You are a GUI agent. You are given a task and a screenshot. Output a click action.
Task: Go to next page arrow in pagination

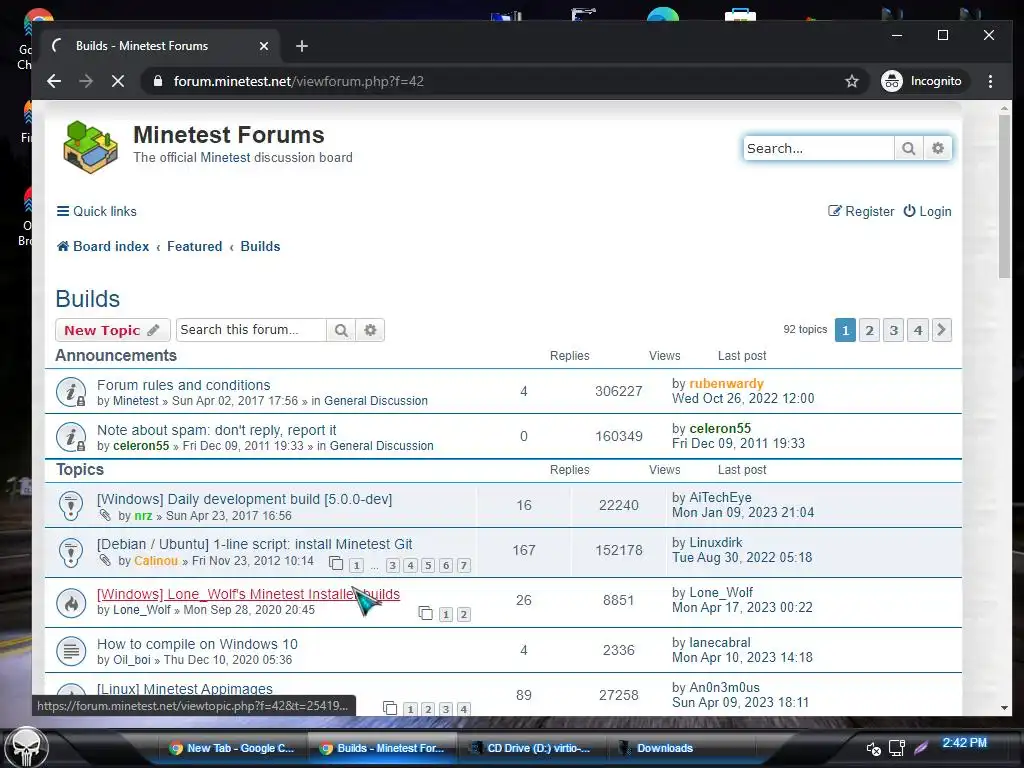[941, 330]
